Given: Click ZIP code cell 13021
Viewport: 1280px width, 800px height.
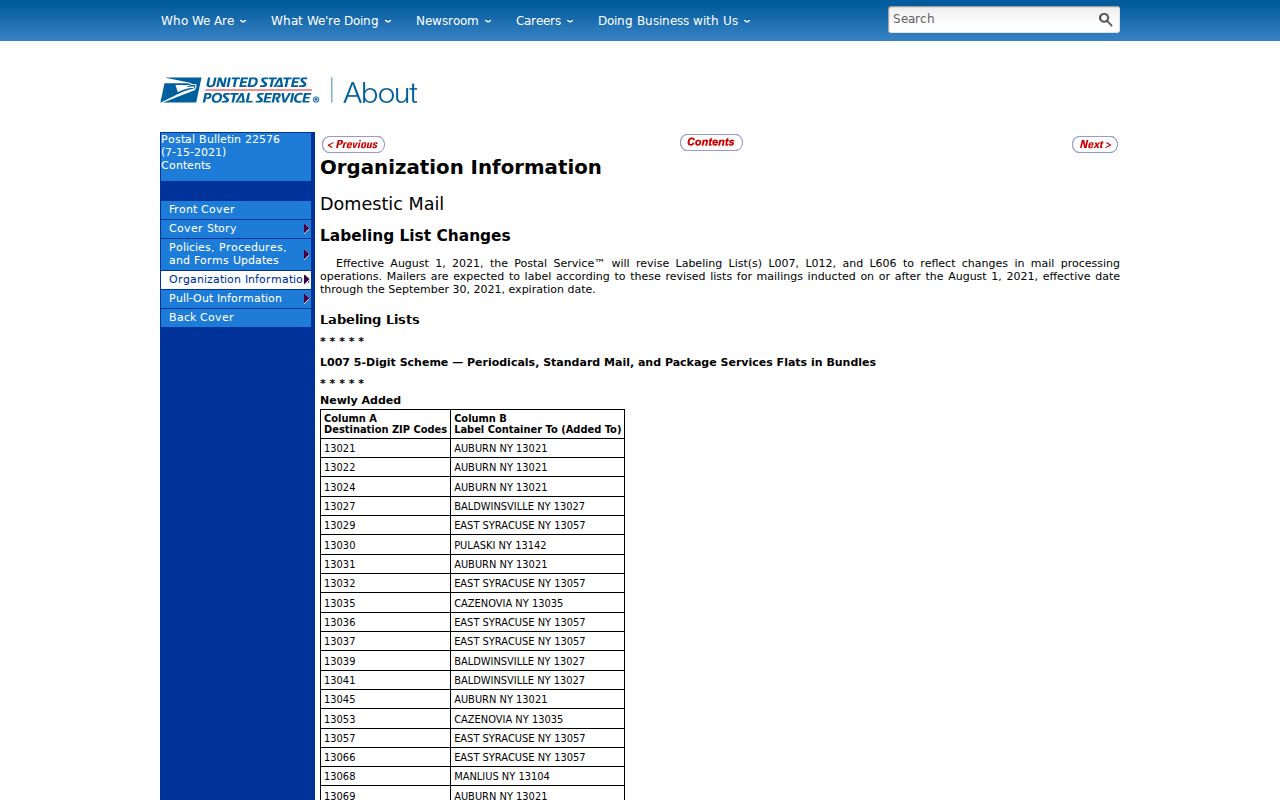Looking at the screenshot, I should pos(386,448).
